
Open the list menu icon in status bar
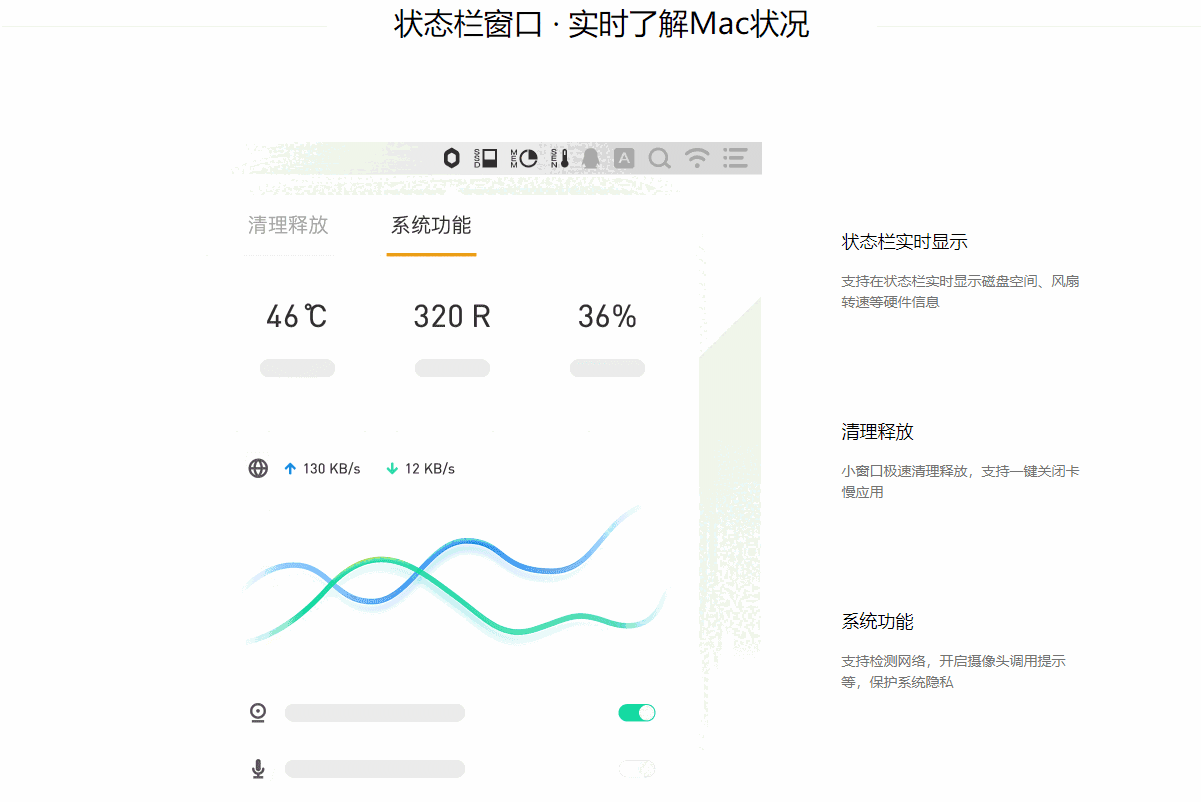(x=734, y=158)
